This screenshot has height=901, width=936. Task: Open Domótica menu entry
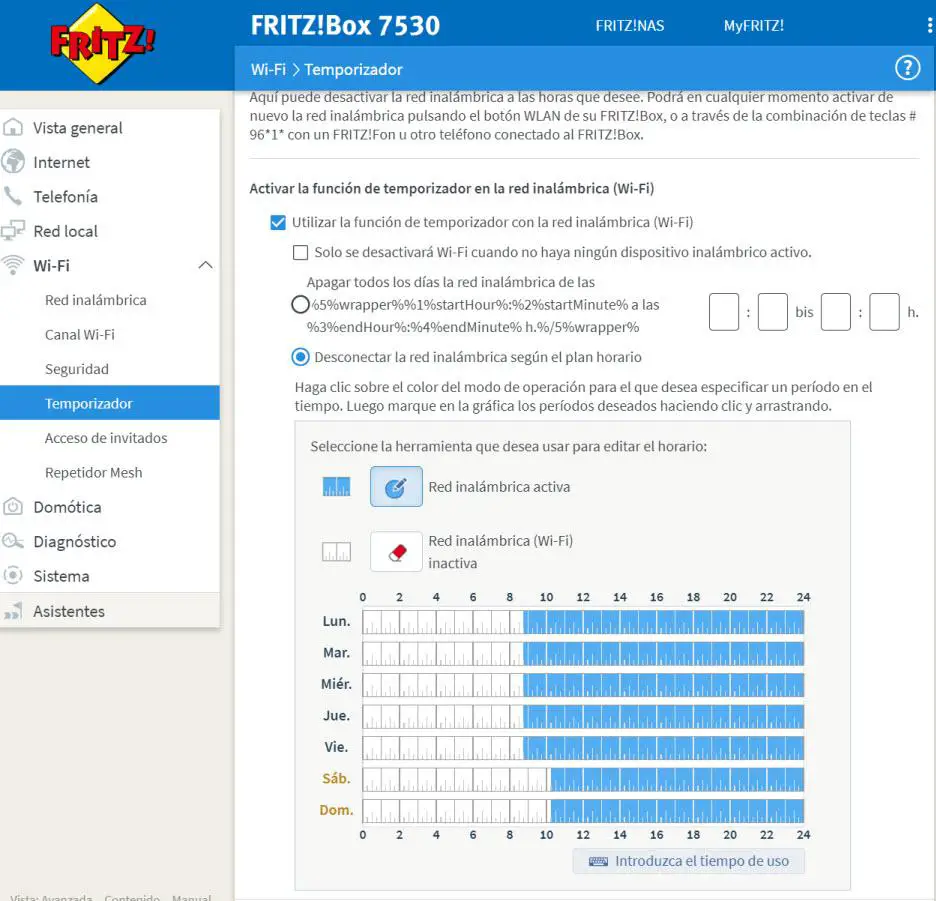tap(67, 507)
